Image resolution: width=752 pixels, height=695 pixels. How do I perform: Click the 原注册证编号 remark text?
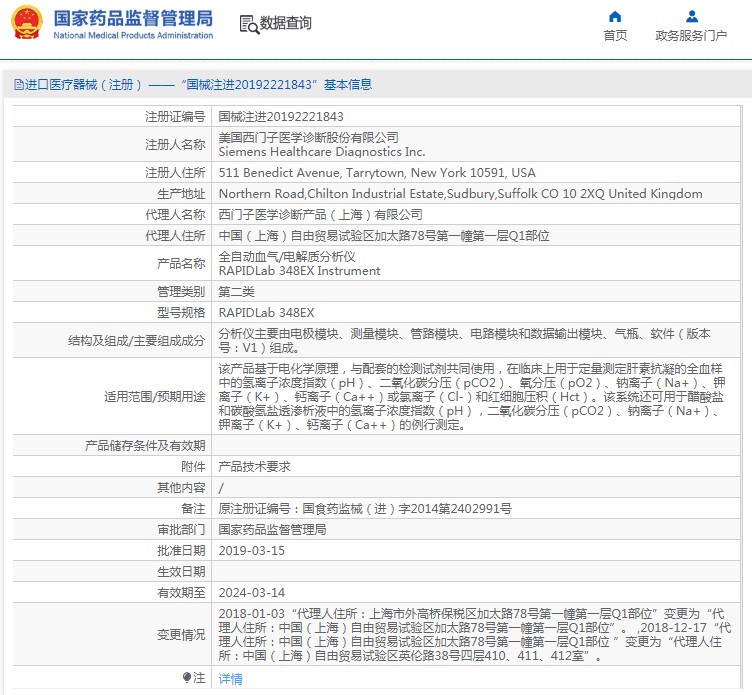click(x=365, y=509)
